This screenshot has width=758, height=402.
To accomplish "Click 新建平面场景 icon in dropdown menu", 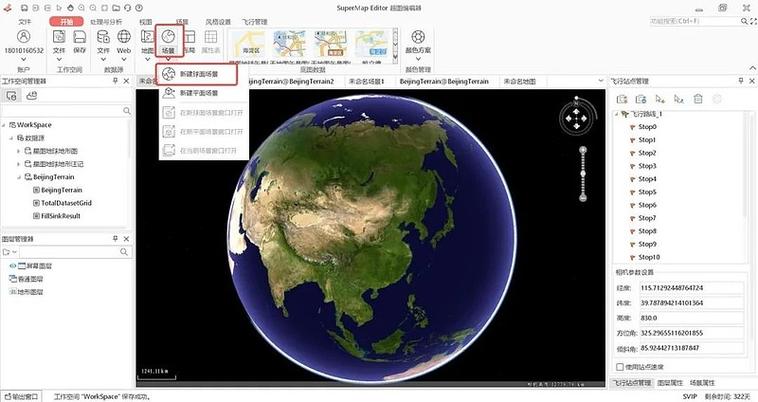I will [x=168, y=93].
